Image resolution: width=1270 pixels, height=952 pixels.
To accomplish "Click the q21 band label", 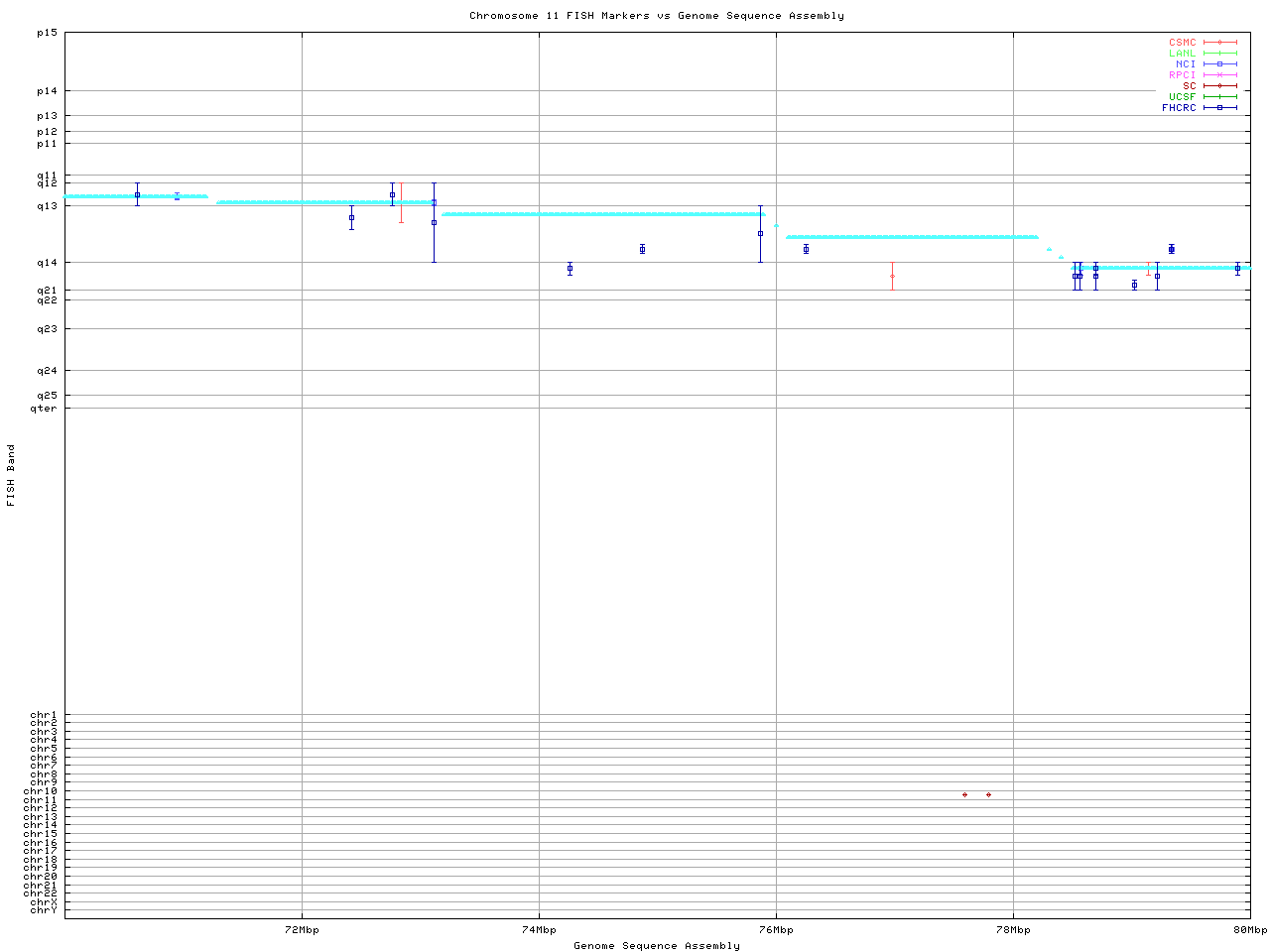I will [48, 291].
